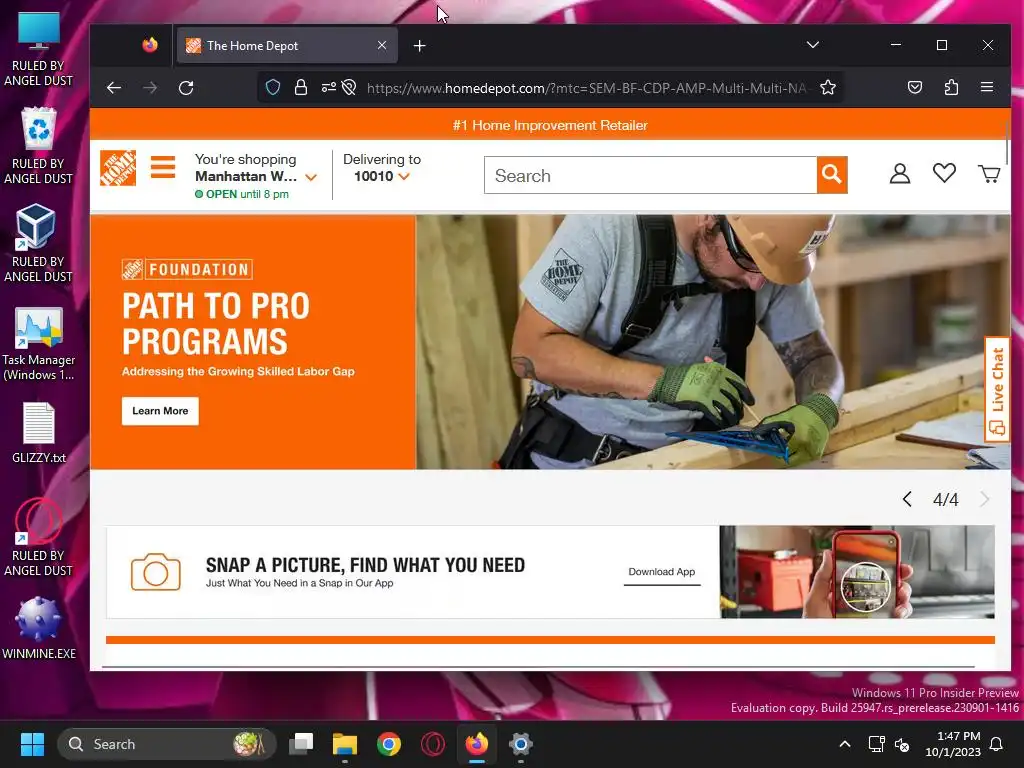
Task: Go to the next carousel slide
Action: [985, 500]
